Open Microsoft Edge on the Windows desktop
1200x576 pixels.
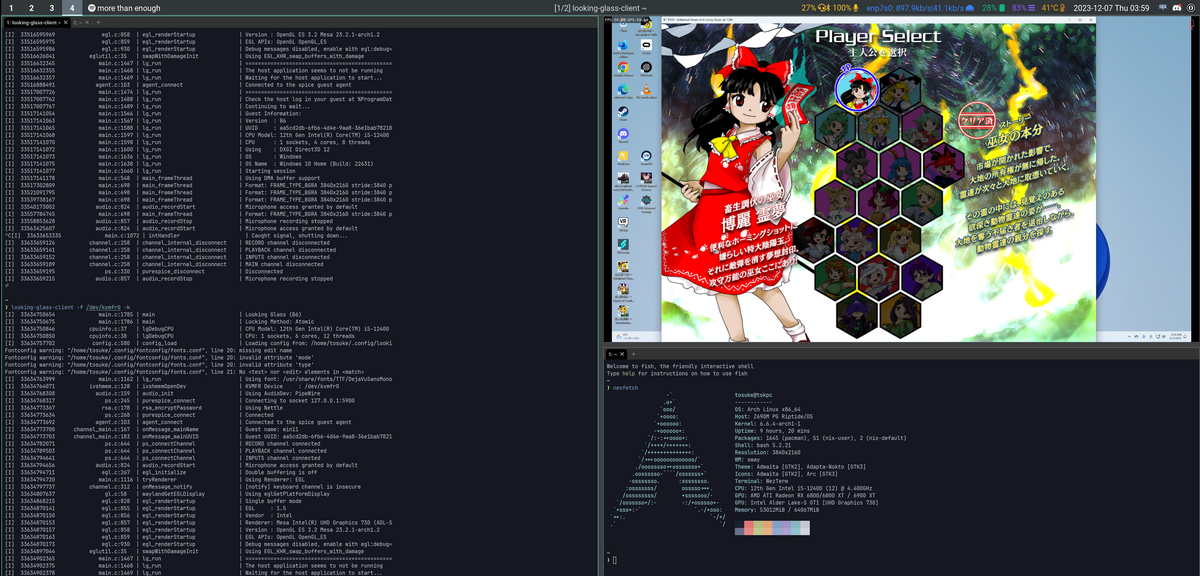pyautogui.click(x=623, y=90)
